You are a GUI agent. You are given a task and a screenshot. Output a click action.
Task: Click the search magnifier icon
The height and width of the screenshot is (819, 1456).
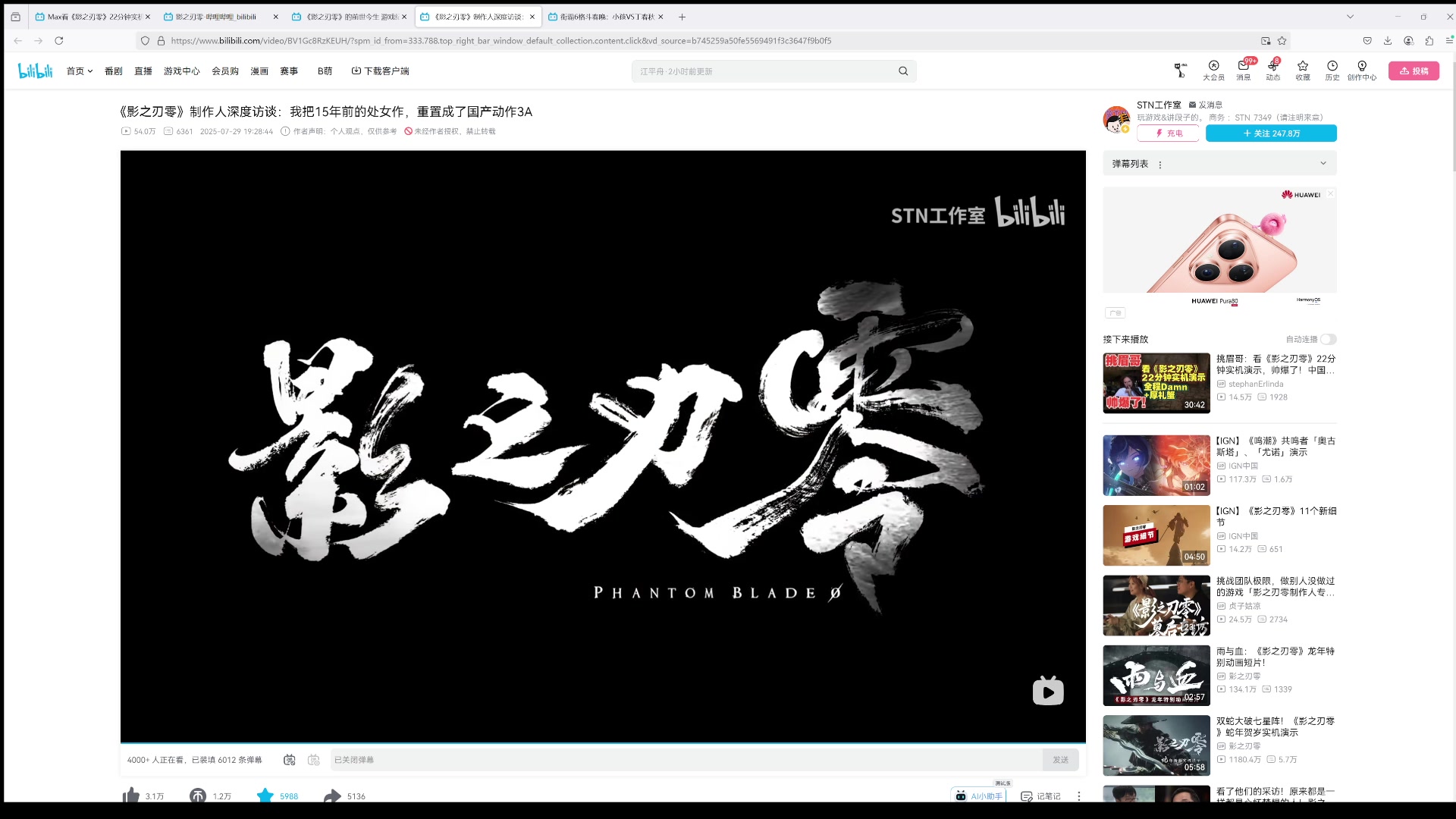pos(903,71)
